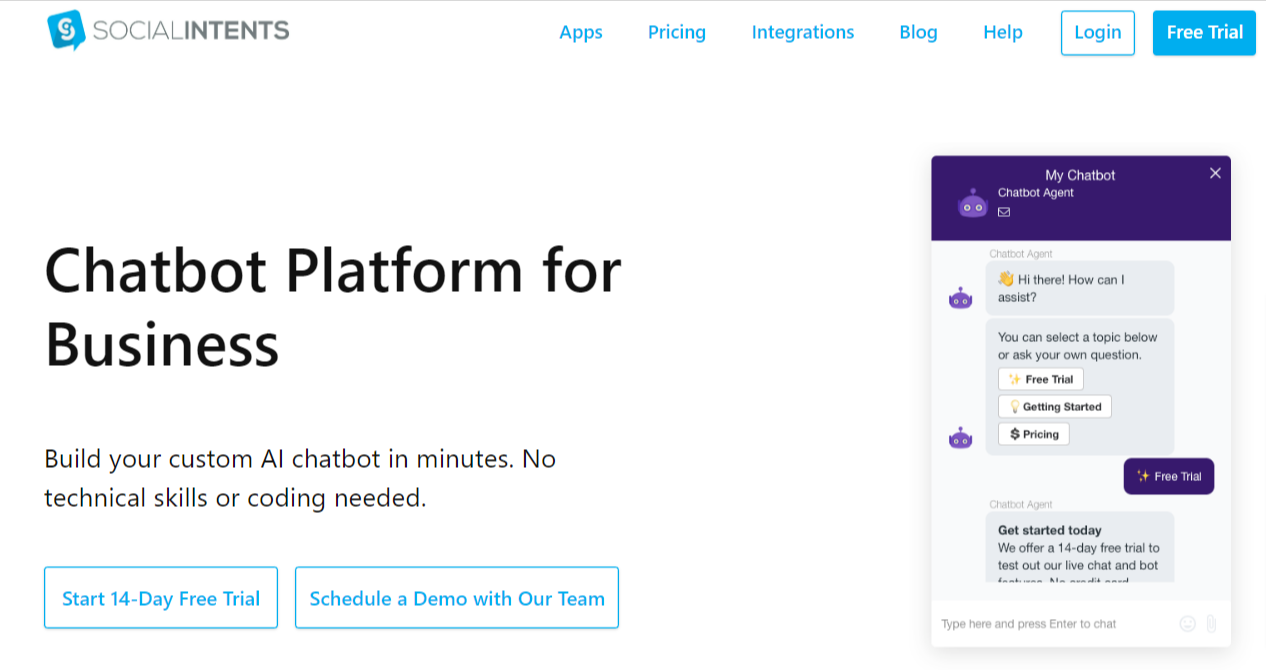1266x670 pixels.
Task: Close the My Chatbot widget
Action: click(x=1215, y=173)
